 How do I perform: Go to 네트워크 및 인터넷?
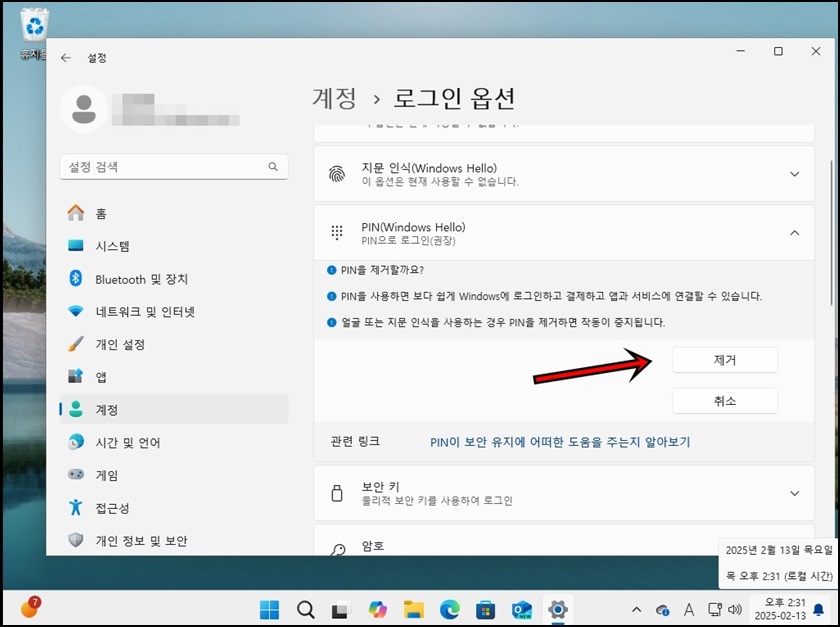point(174,311)
